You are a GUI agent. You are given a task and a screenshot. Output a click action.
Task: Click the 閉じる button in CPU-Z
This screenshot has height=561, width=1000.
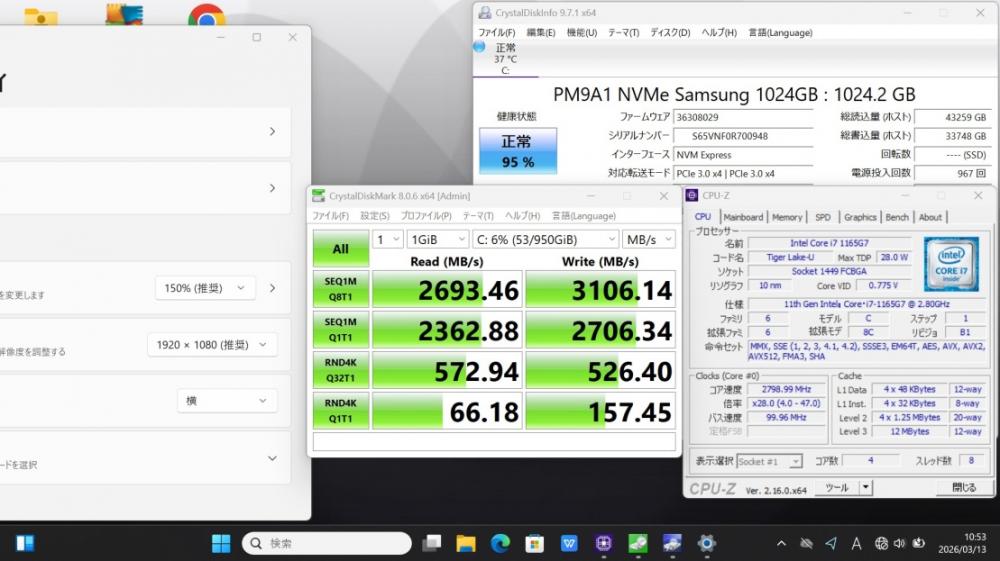click(x=964, y=488)
